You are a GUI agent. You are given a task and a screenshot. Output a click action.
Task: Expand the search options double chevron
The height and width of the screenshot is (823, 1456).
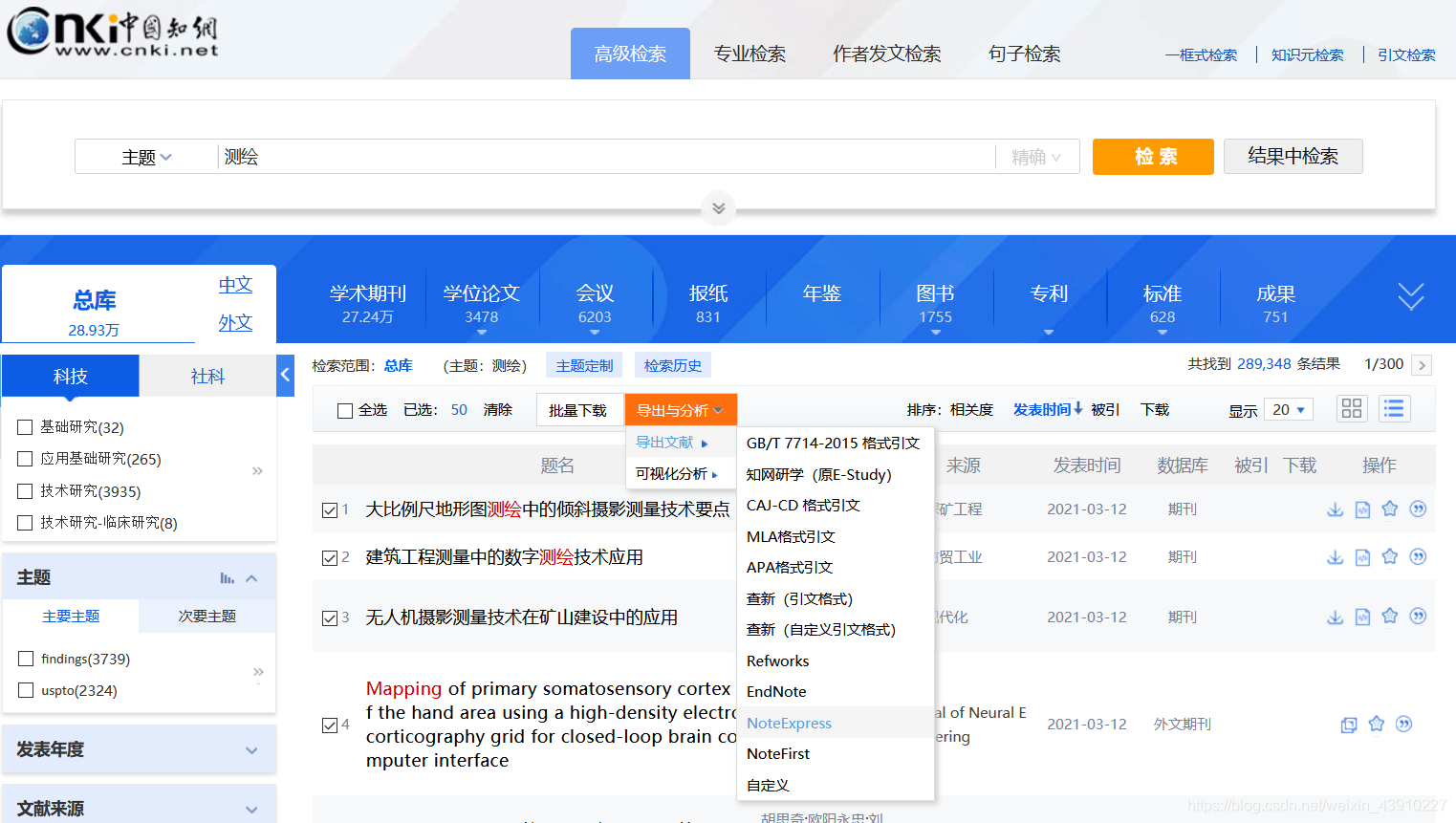719,208
